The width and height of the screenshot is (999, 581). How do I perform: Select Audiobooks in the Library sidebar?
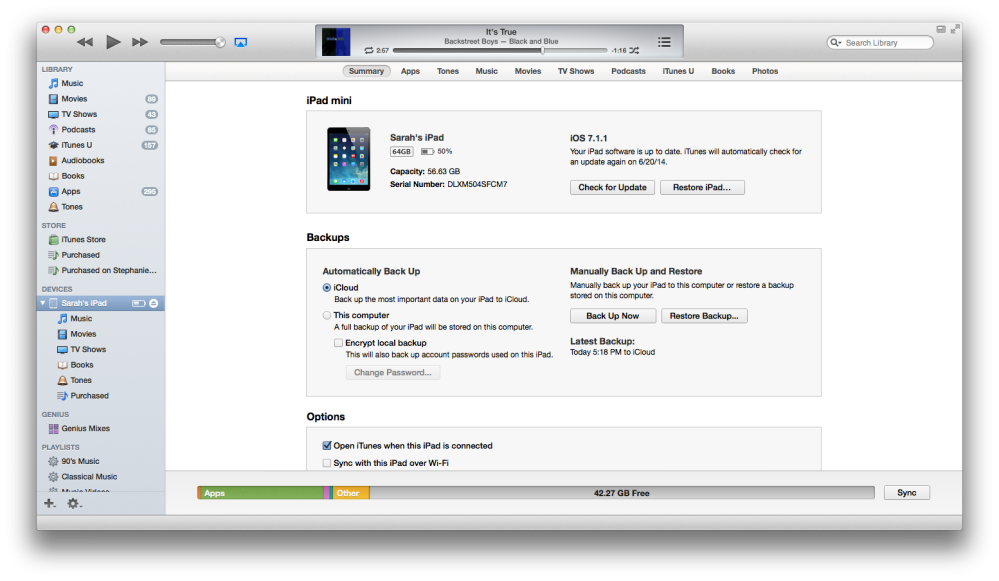tap(82, 160)
